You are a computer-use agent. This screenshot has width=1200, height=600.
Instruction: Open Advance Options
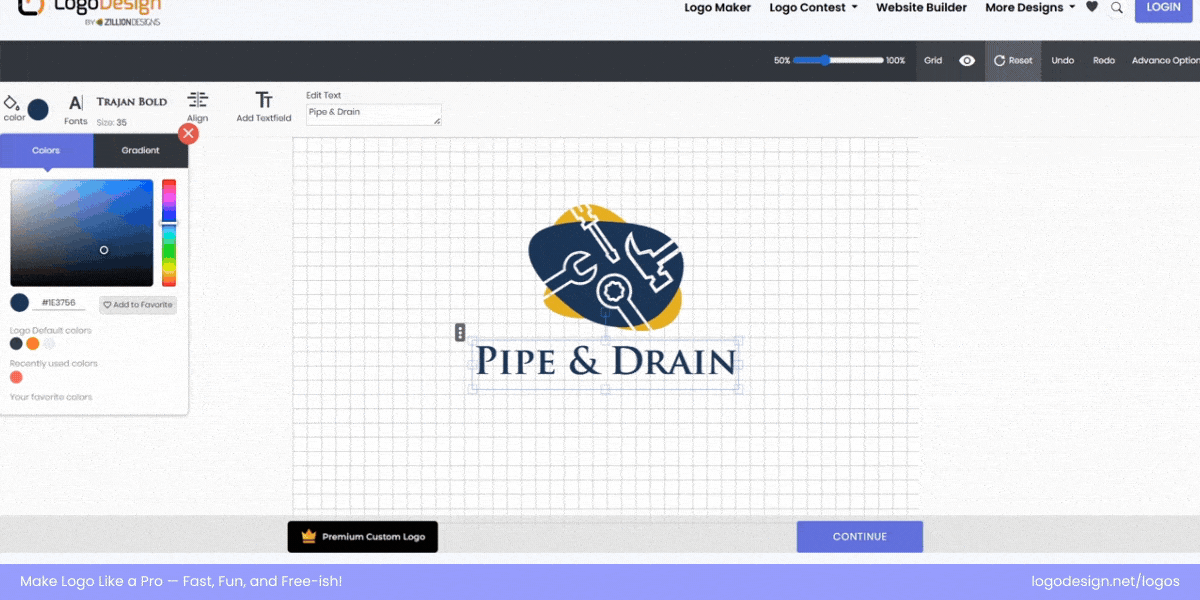click(1165, 61)
